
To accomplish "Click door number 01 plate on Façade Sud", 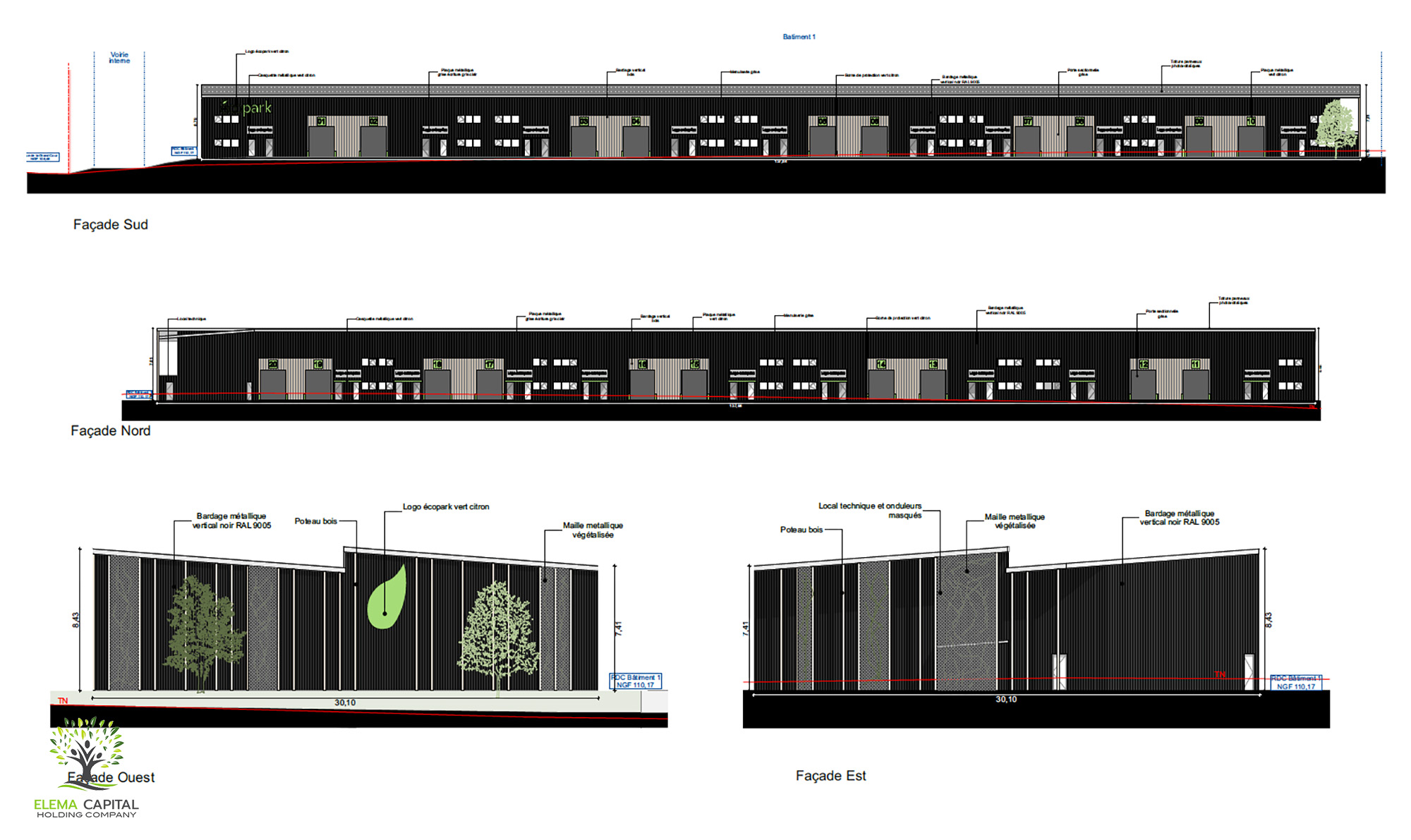I will [x=321, y=121].
